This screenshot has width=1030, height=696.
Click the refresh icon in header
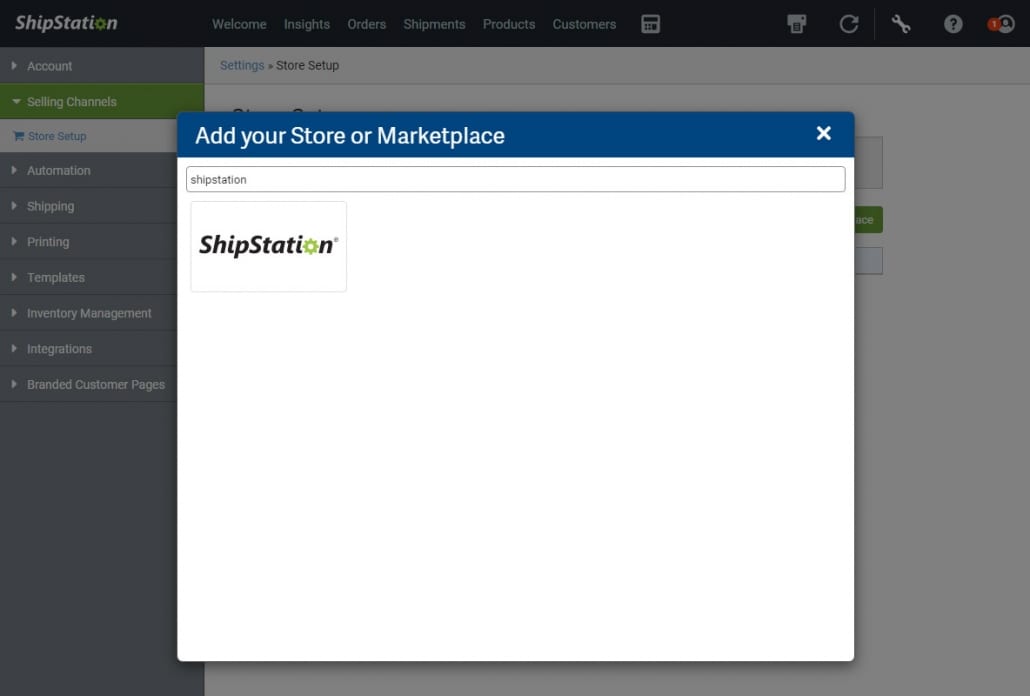click(x=849, y=24)
